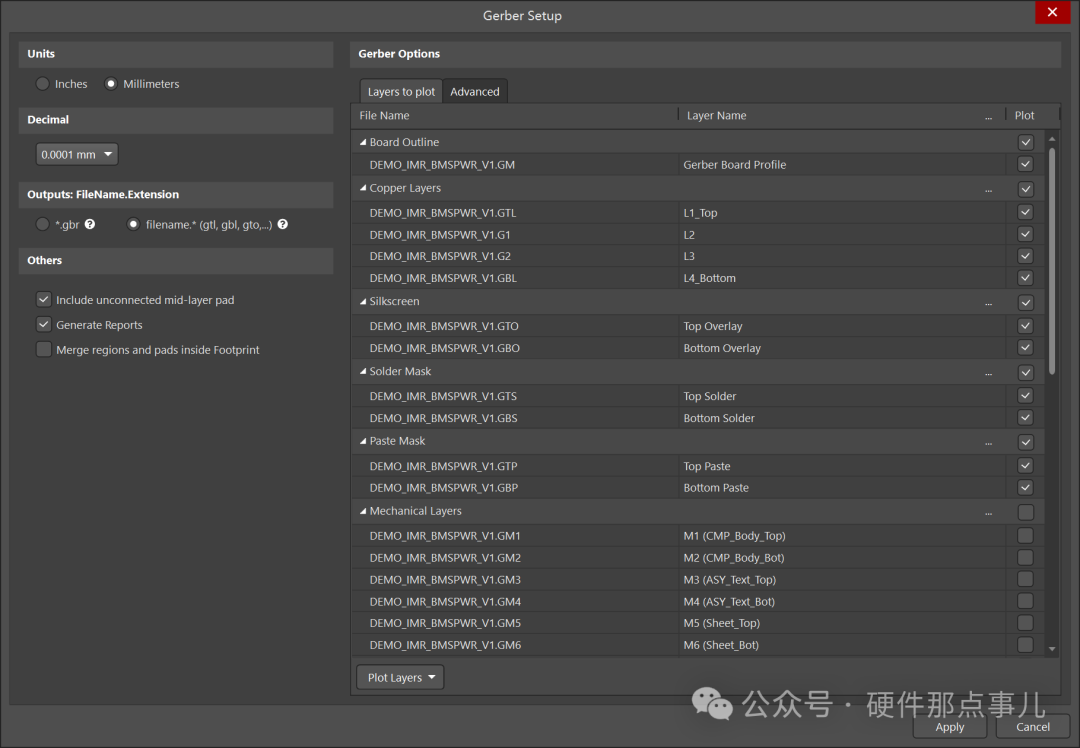Image resolution: width=1080 pixels, height=748 pixels.
Task: Toggle Plot checkbox for Solder Mask group
Action: point(1026,373)
